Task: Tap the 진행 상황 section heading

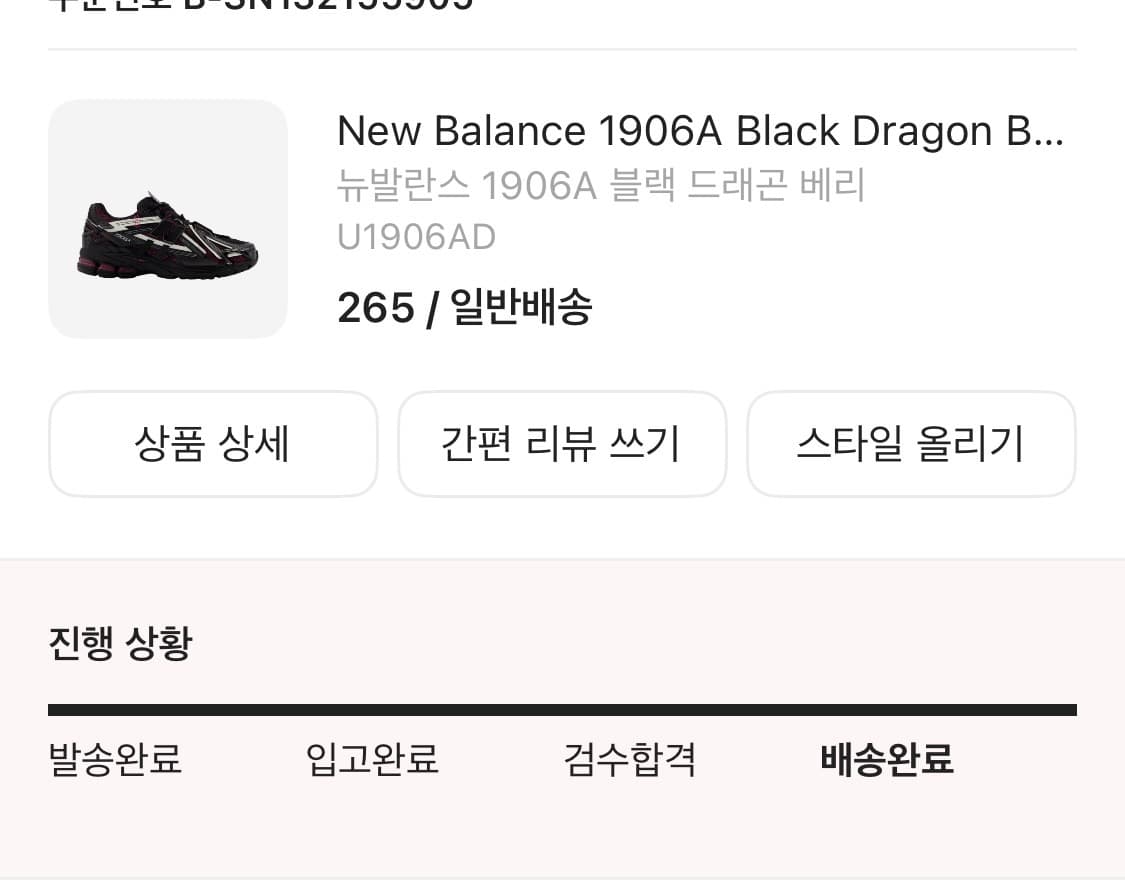Action: coord(120,643)
